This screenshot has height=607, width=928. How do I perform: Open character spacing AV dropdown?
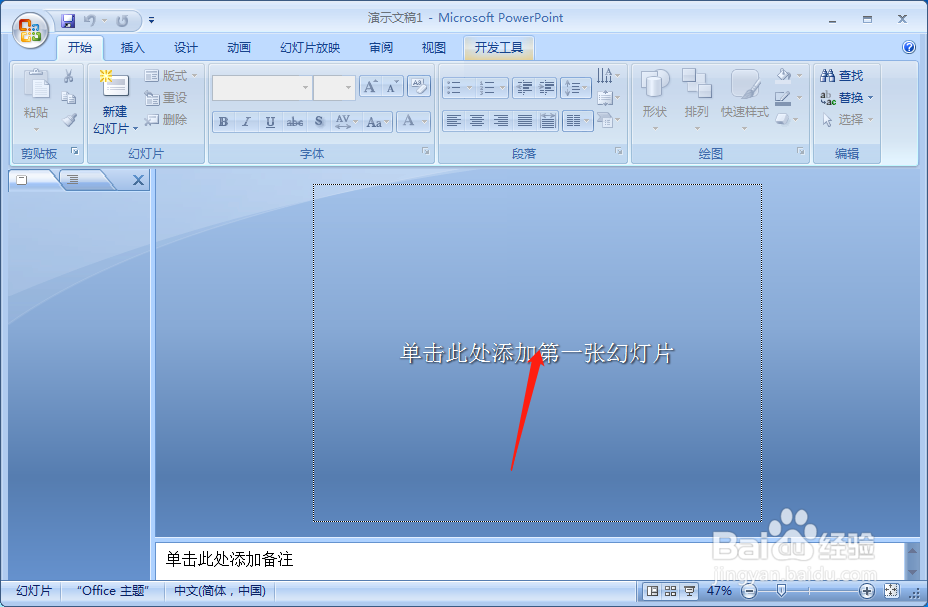click(x=346, y=122)
